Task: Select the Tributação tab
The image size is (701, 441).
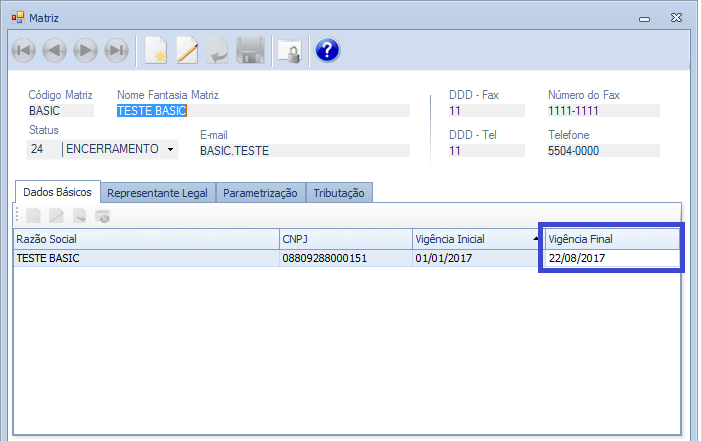Action: 339,193
